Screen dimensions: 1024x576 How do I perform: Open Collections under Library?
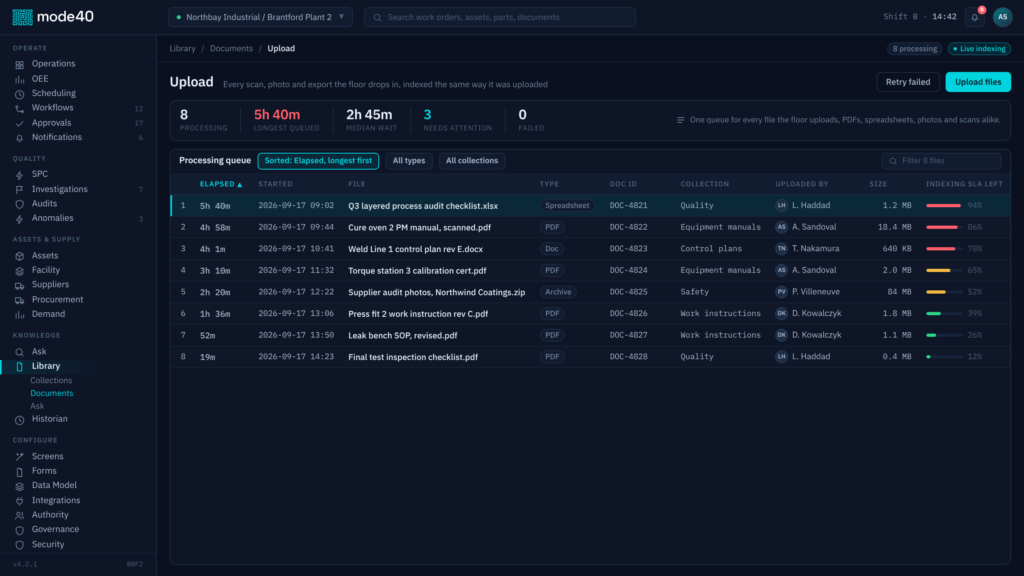click(x=51, y=380)
